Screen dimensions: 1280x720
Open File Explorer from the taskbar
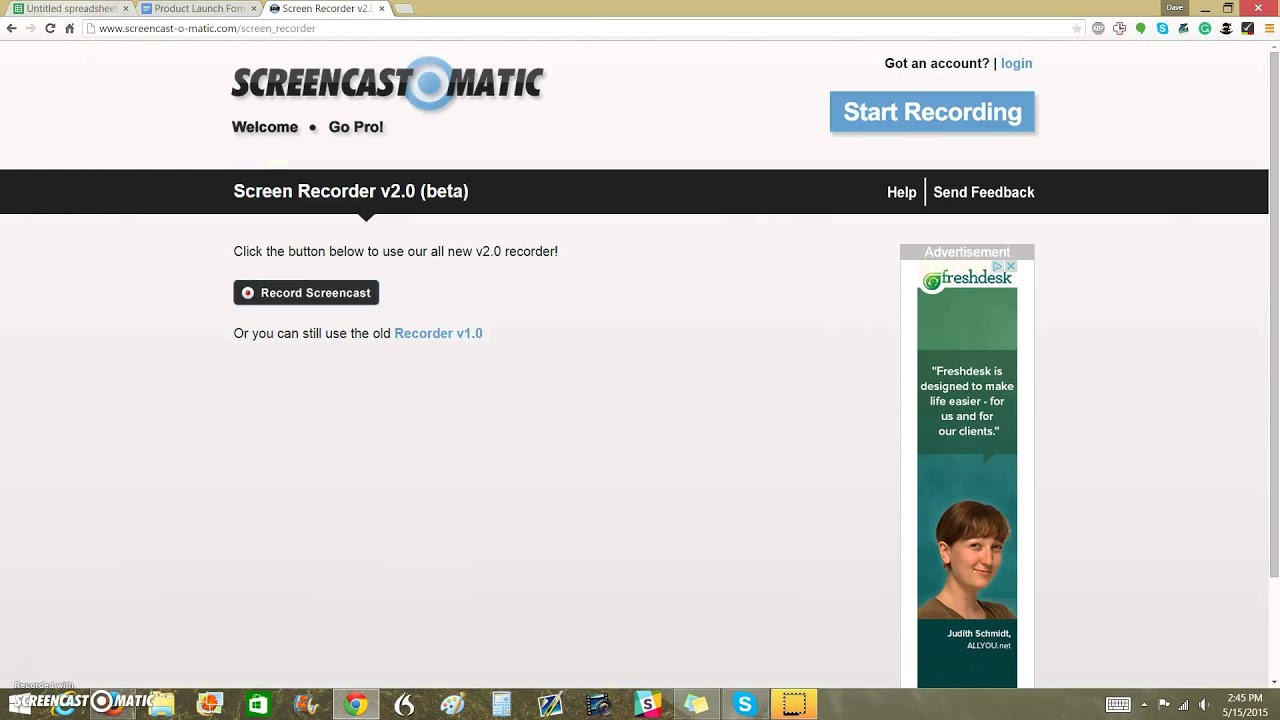(161, 705)
